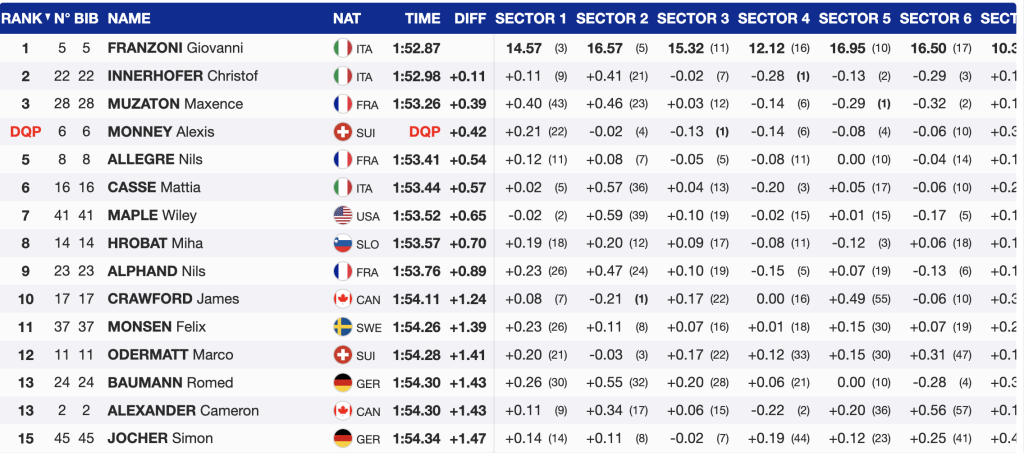1024x453 pixels.
Task: Click the German flag in Baumann's row
Action: pyautogui.click(x=342, y=383)
